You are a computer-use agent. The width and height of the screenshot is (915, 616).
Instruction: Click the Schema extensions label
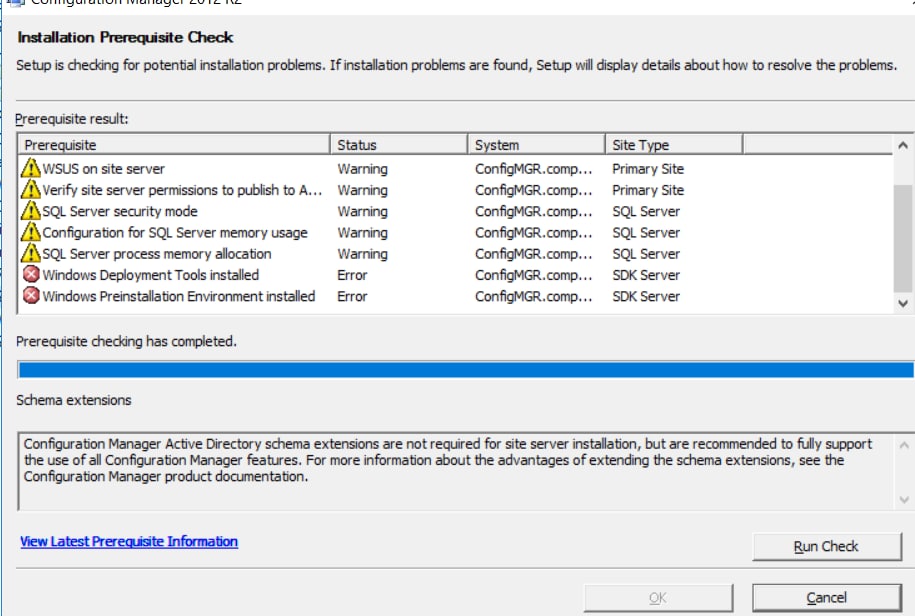click(x=74, y=400)
